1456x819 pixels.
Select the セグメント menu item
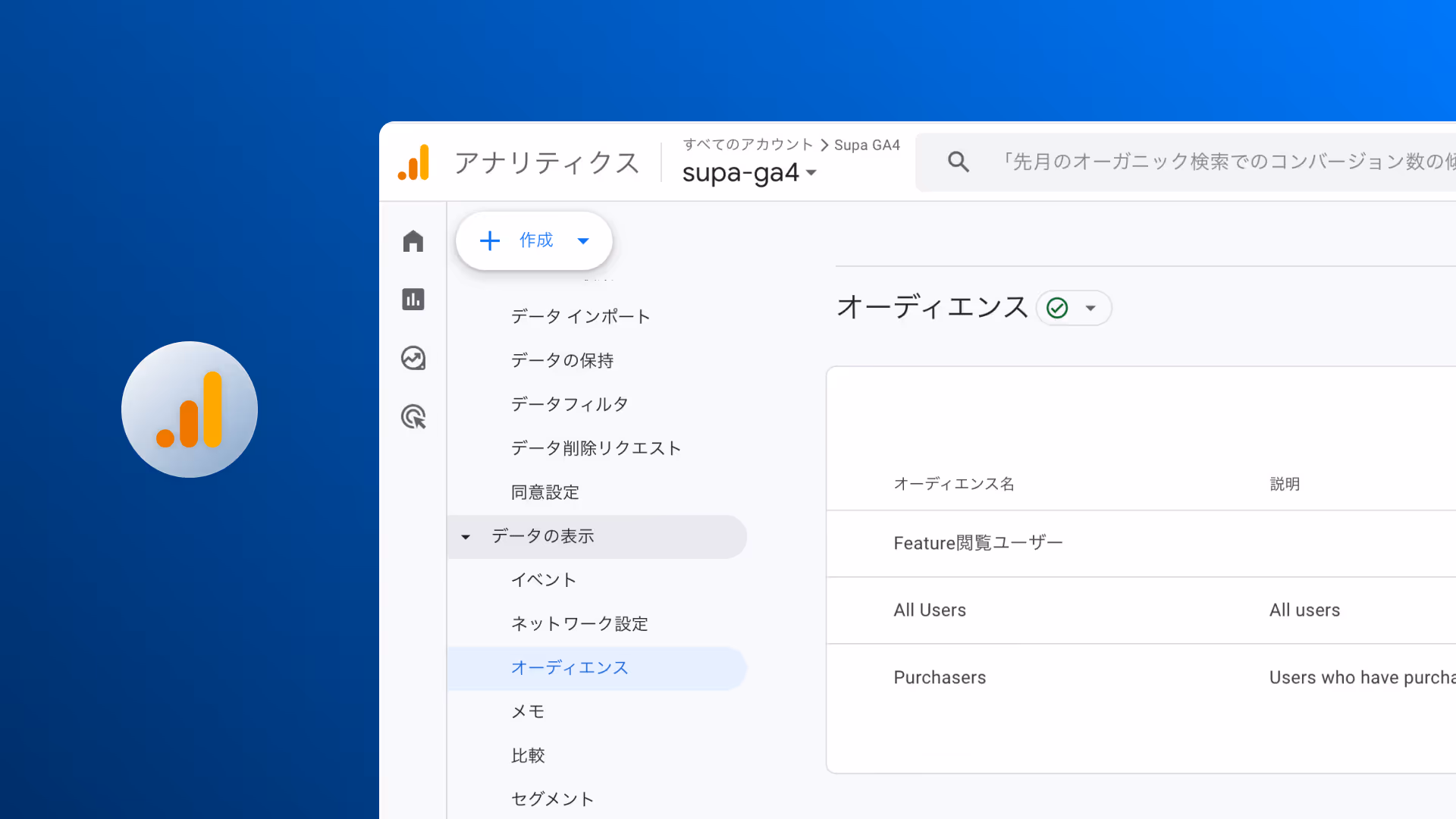point(552,799)
